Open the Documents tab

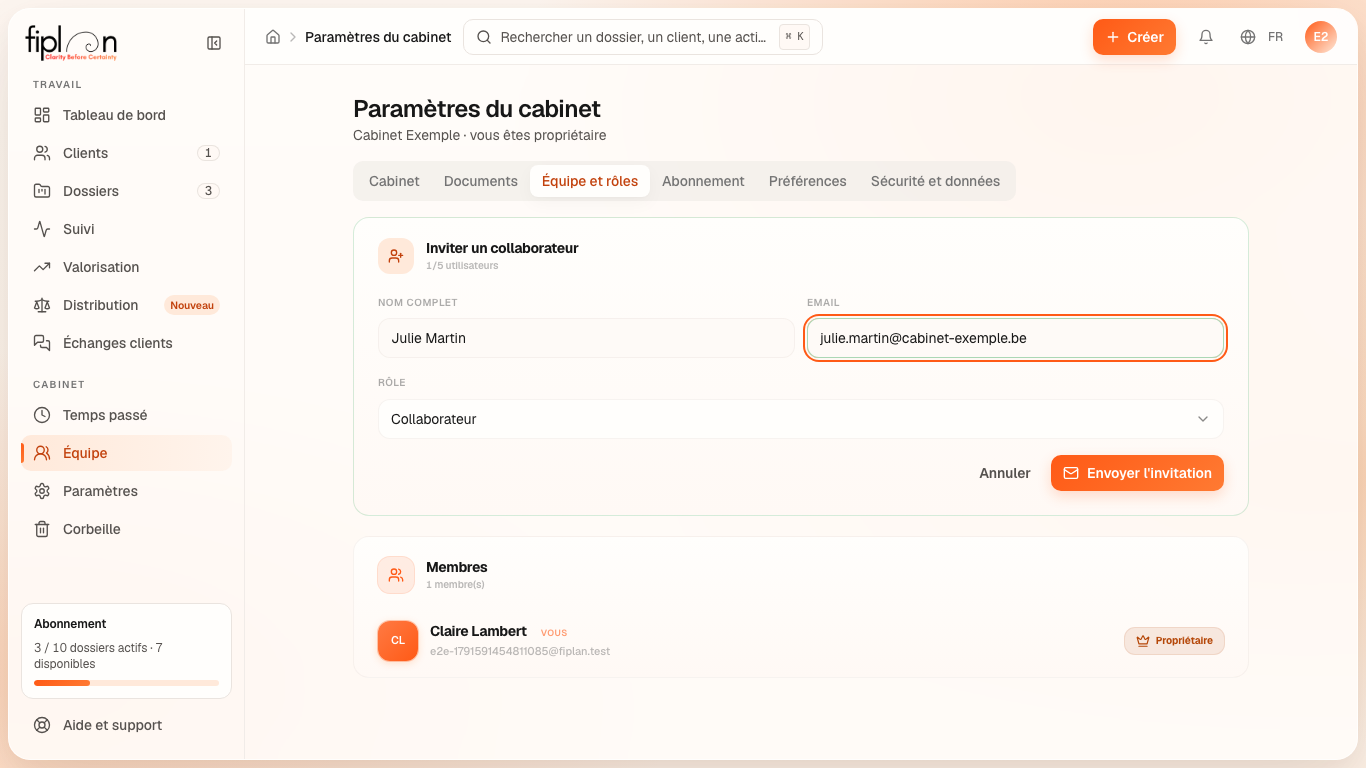point(481,181)
